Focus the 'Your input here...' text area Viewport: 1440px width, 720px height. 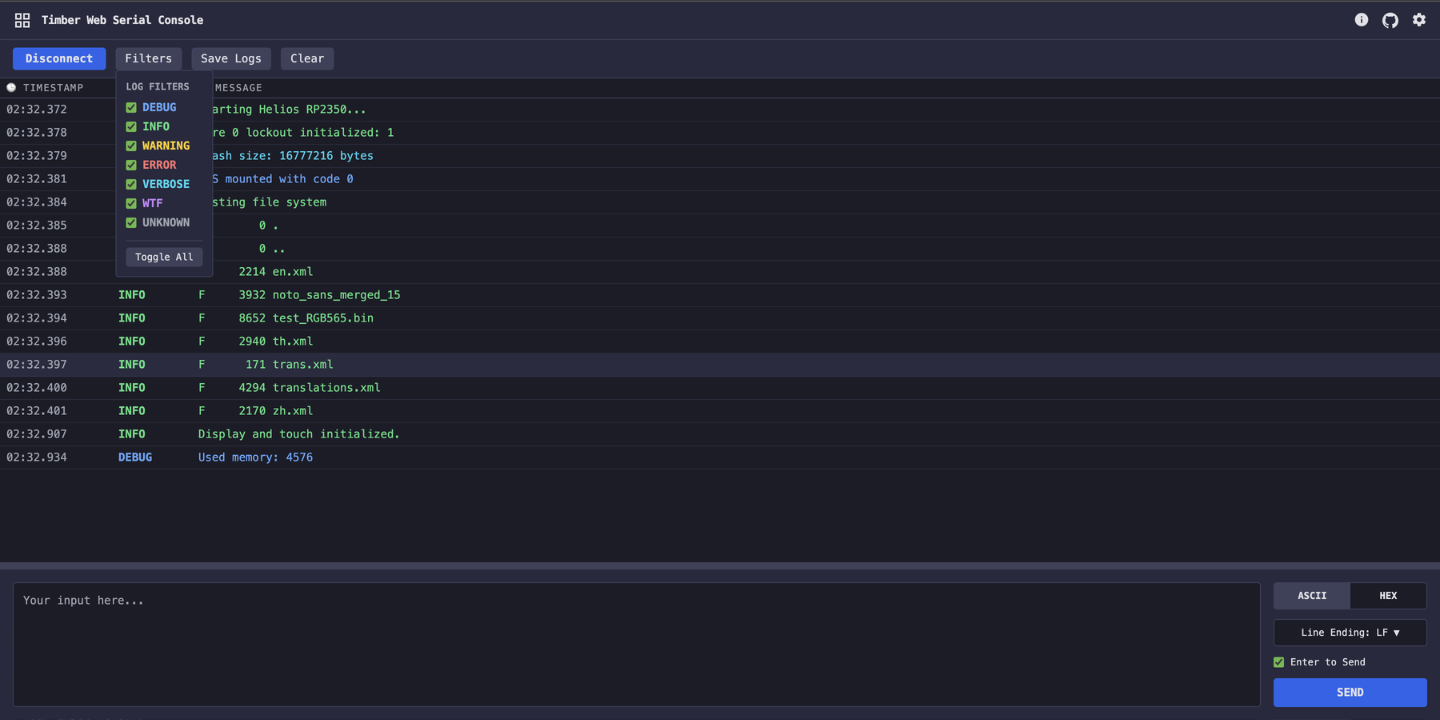[x=636, y=644]
